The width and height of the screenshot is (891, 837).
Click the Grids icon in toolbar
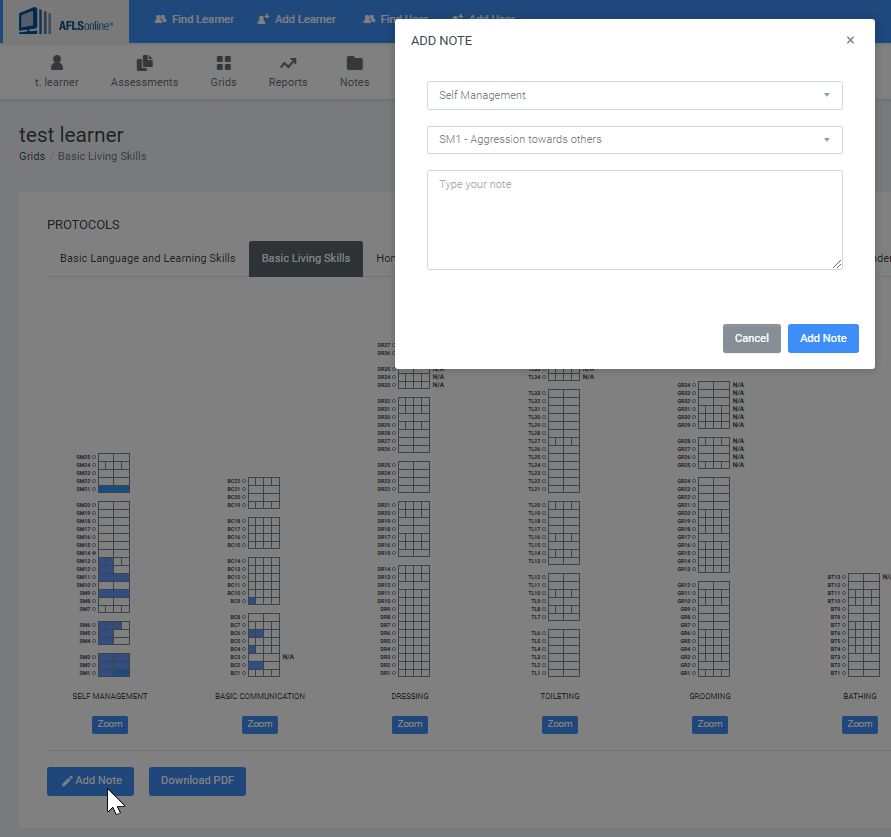point(223,63)
